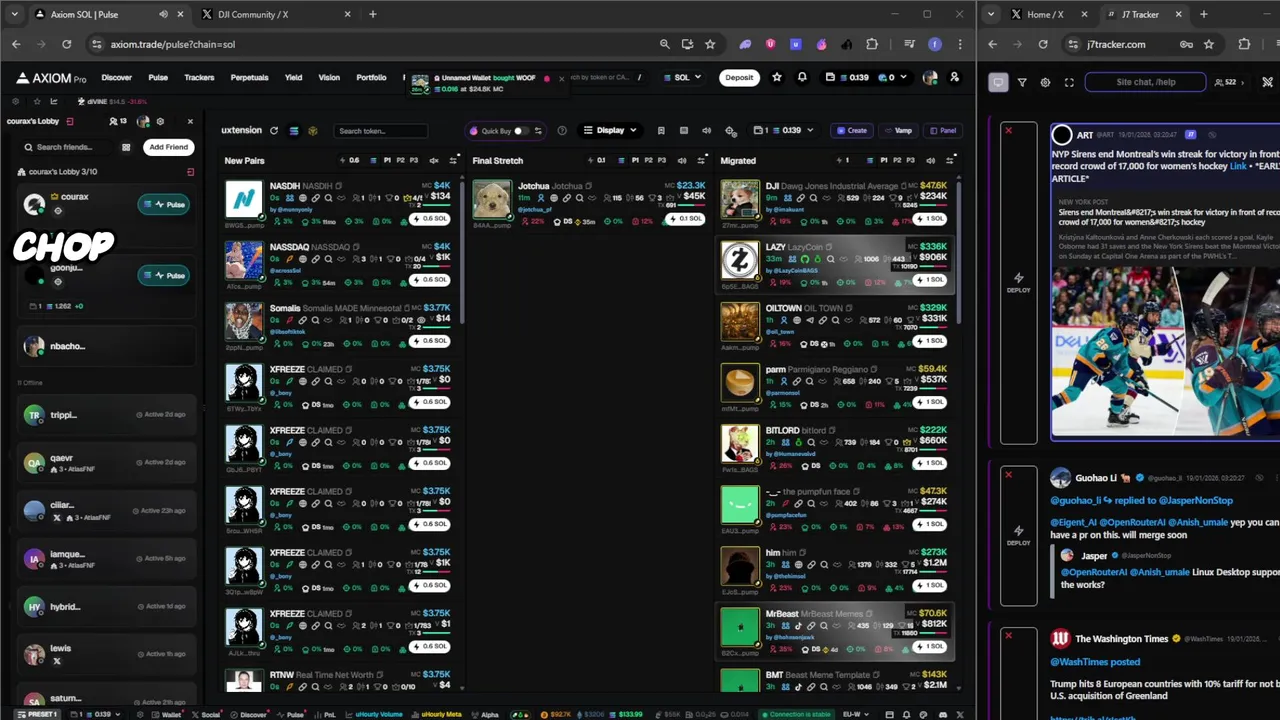1280x720 pixels.
Task: Open the Trackers menu item
Action: pos(199,77)
